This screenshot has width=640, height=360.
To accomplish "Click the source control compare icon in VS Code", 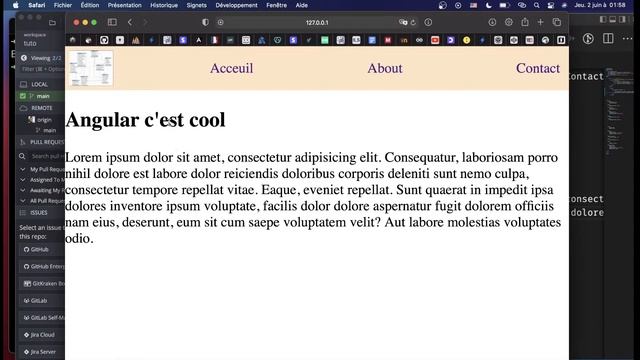I will pos(588,38).
